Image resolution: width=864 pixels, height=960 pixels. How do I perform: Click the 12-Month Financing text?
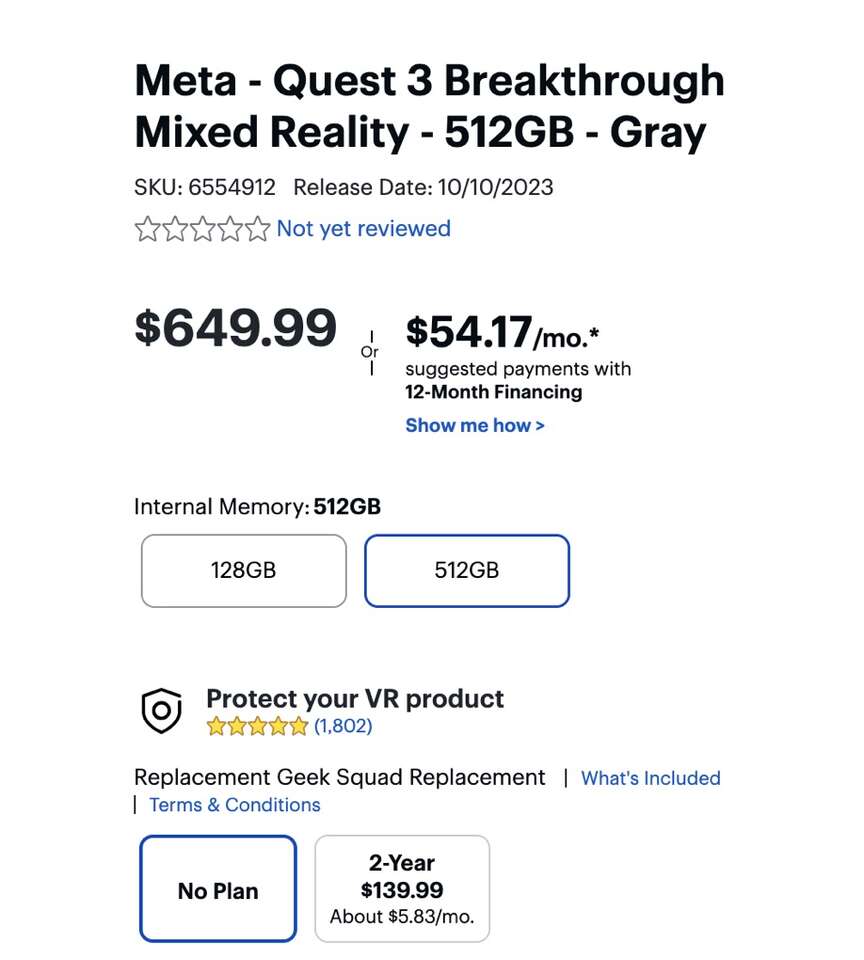click(x=493, y=392)
